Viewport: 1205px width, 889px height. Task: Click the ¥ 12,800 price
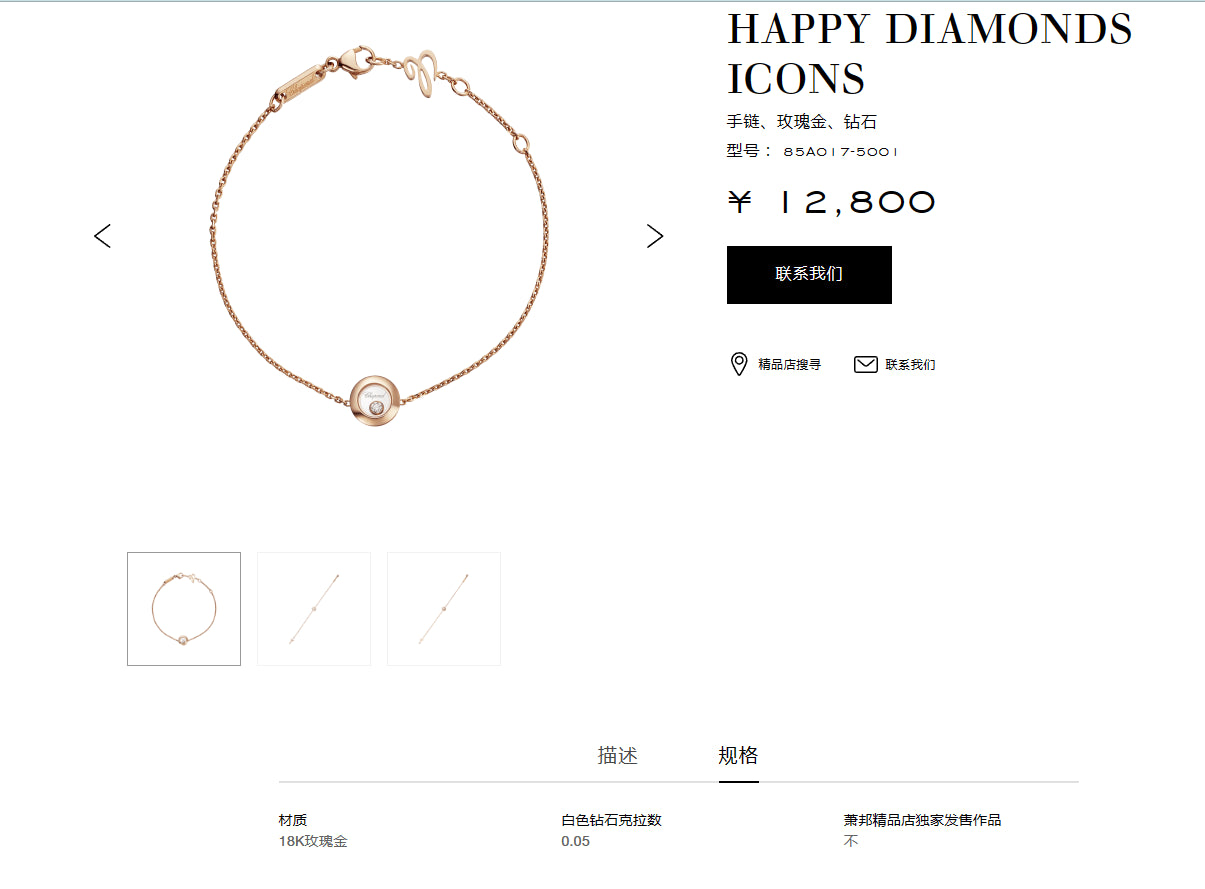pyautogui.click(x=832, y=203)
